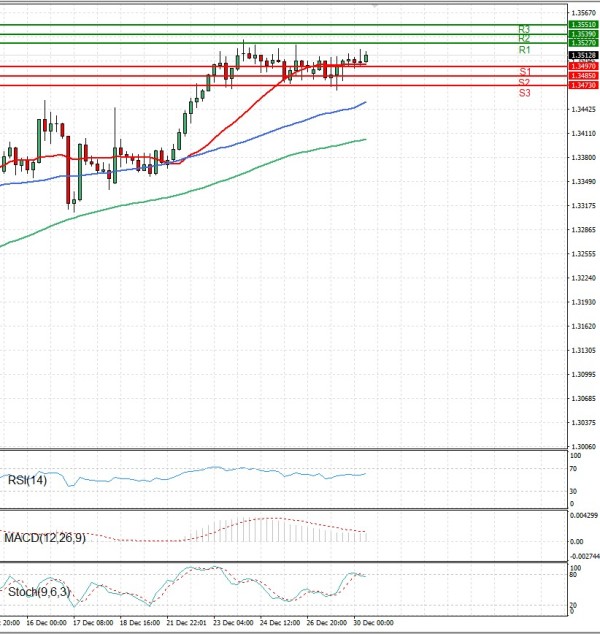Select the 1.34970 red price tag
Viewport: 600px width, 634px height.
point(583,66)
